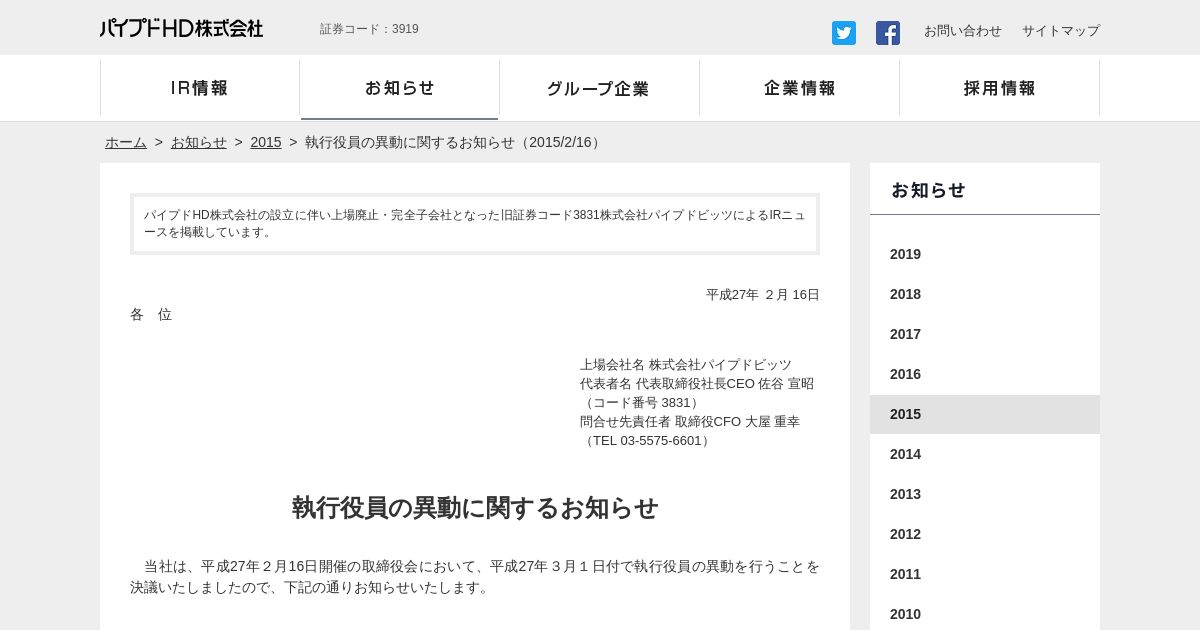Image resolution: width=1200 pixels, height=630 pixels.
Task: Click the sidebar お知らせ heading
Action: 928,190
